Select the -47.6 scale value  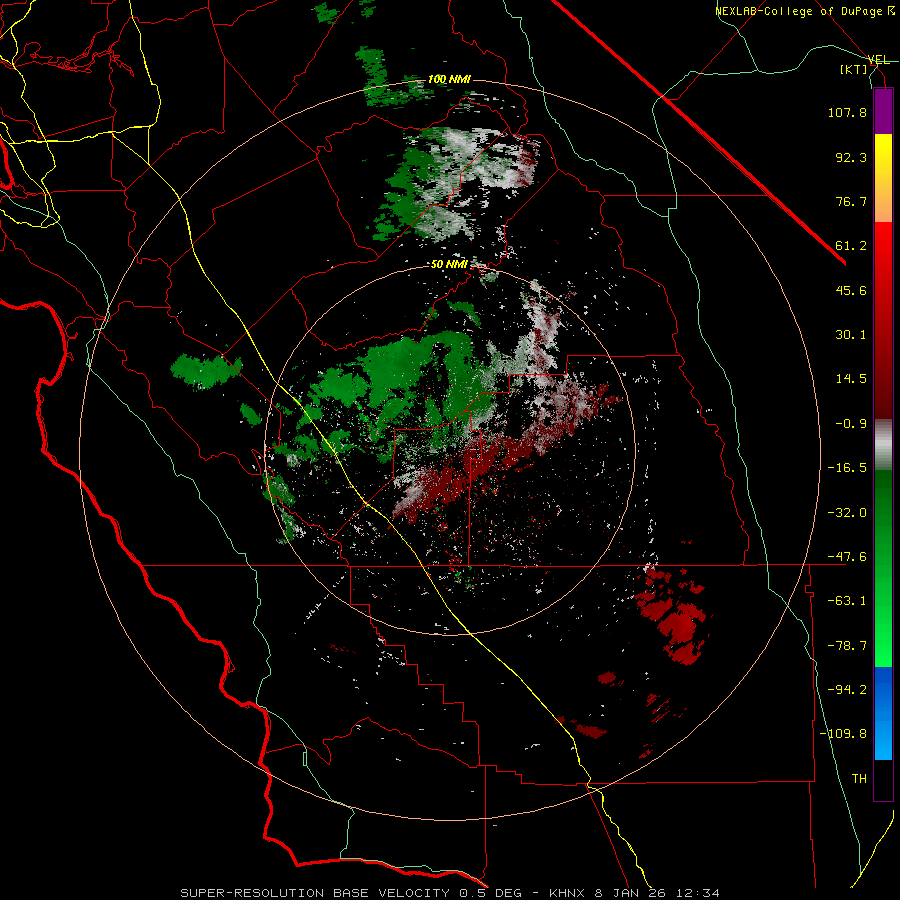[x=847, y=557]
